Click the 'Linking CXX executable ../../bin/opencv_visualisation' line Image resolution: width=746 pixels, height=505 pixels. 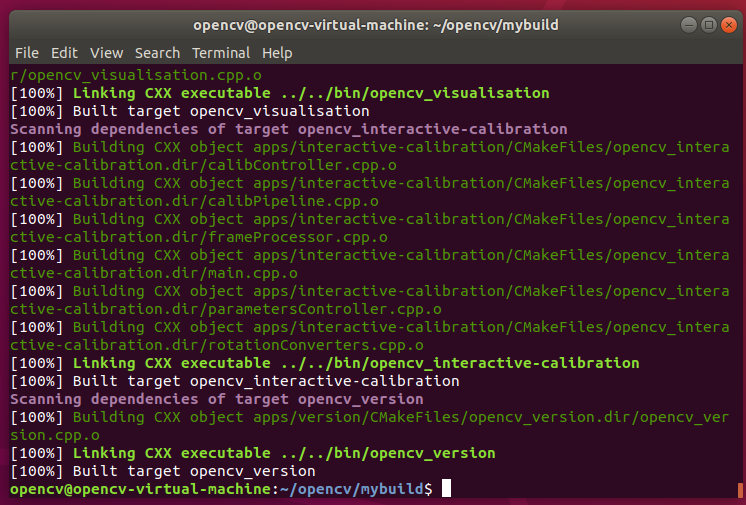280,93
